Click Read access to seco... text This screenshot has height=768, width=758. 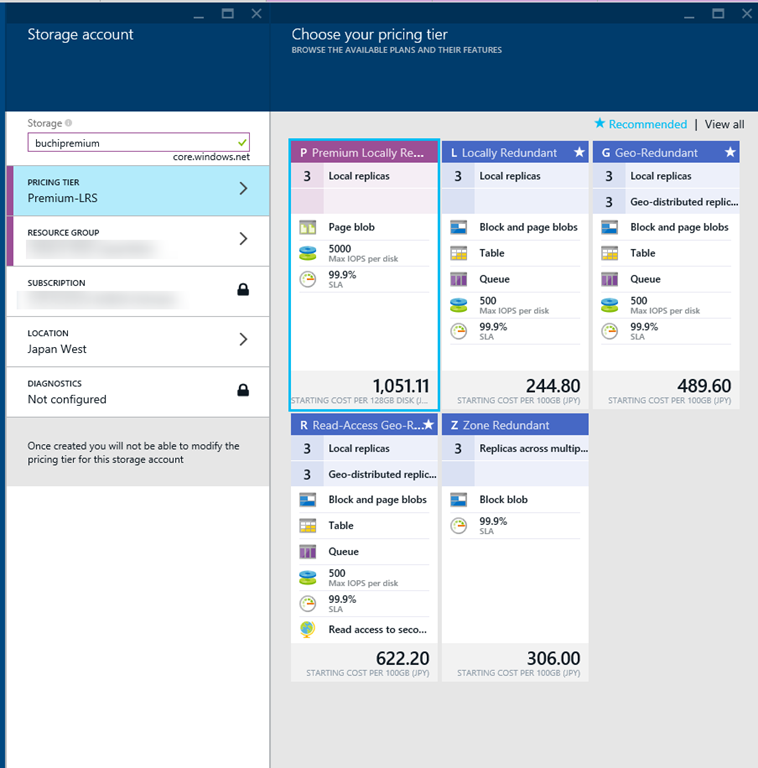pyautogui.click(x=378, y=629)
